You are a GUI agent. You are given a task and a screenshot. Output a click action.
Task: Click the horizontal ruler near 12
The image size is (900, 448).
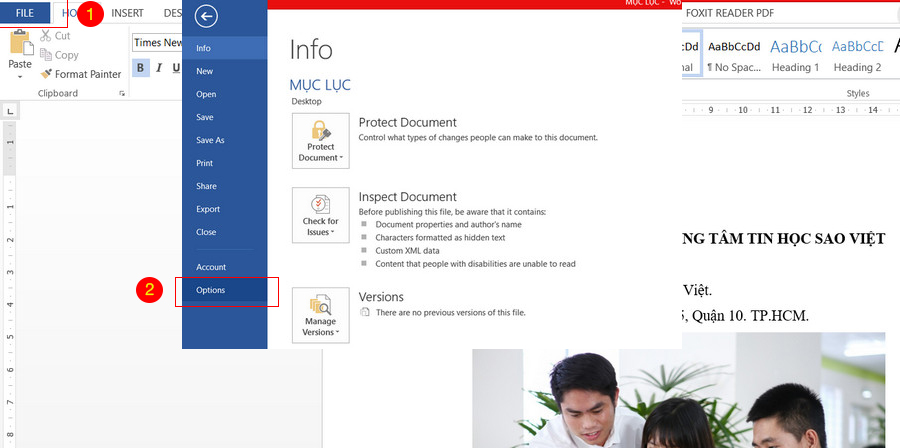click(808, 110)
